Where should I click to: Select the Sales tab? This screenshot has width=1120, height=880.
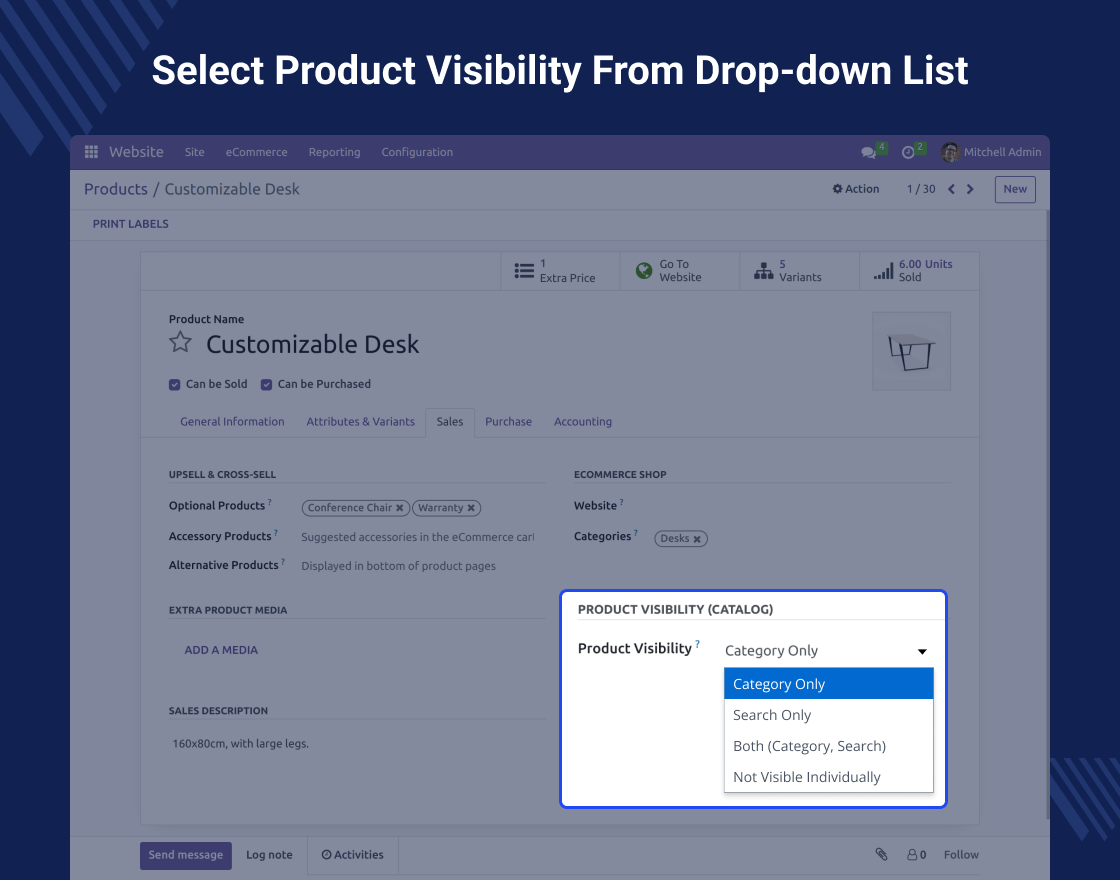point(450,422)
